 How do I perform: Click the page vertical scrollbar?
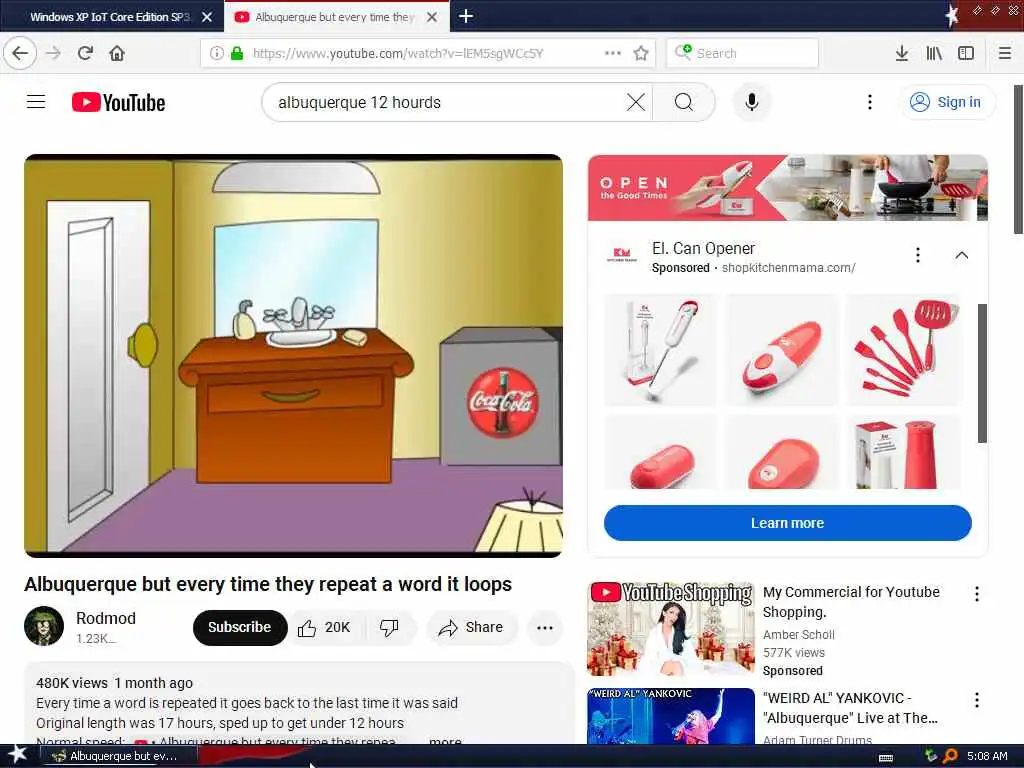pos(1018,159)
